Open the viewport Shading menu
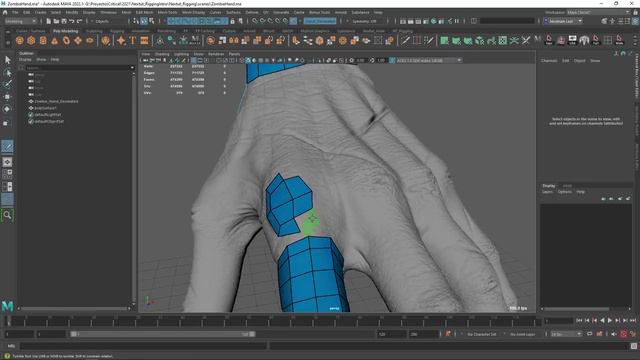 162,54
